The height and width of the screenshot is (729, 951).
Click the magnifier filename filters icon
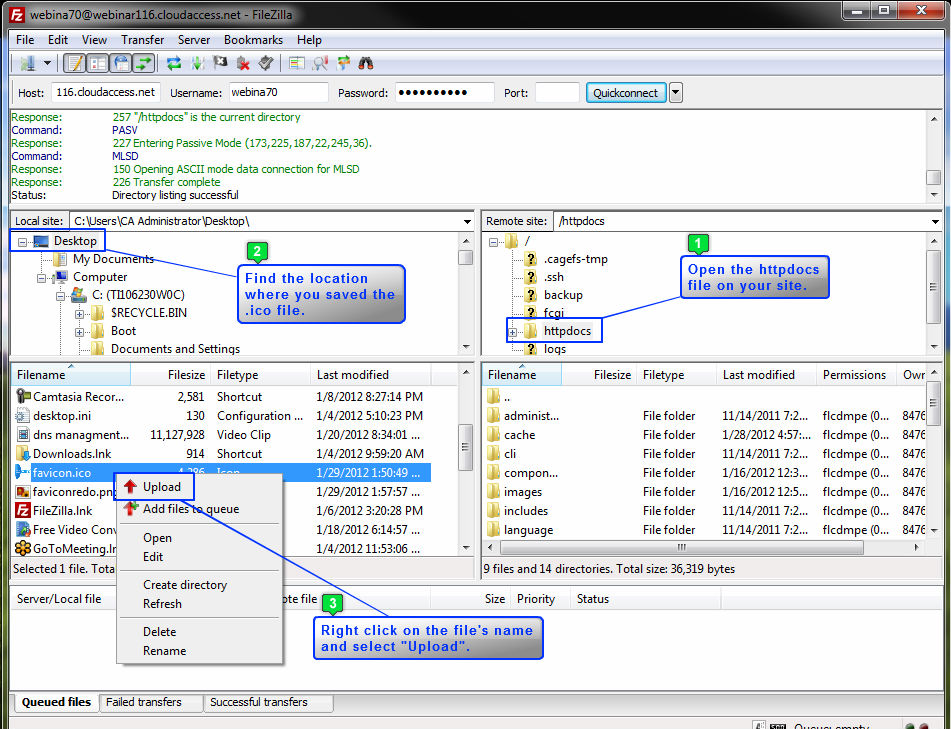click(x=320, y=62)
